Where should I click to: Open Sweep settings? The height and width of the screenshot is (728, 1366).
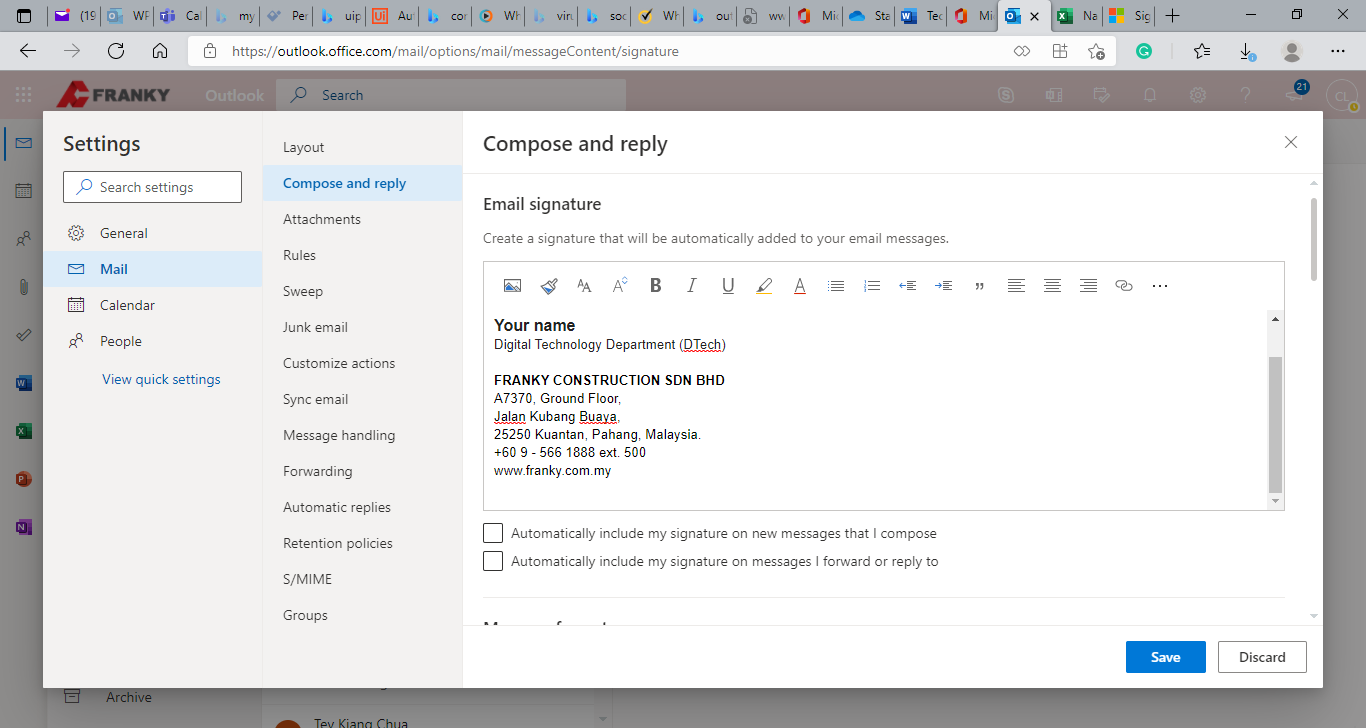click(x=362, y=291)
